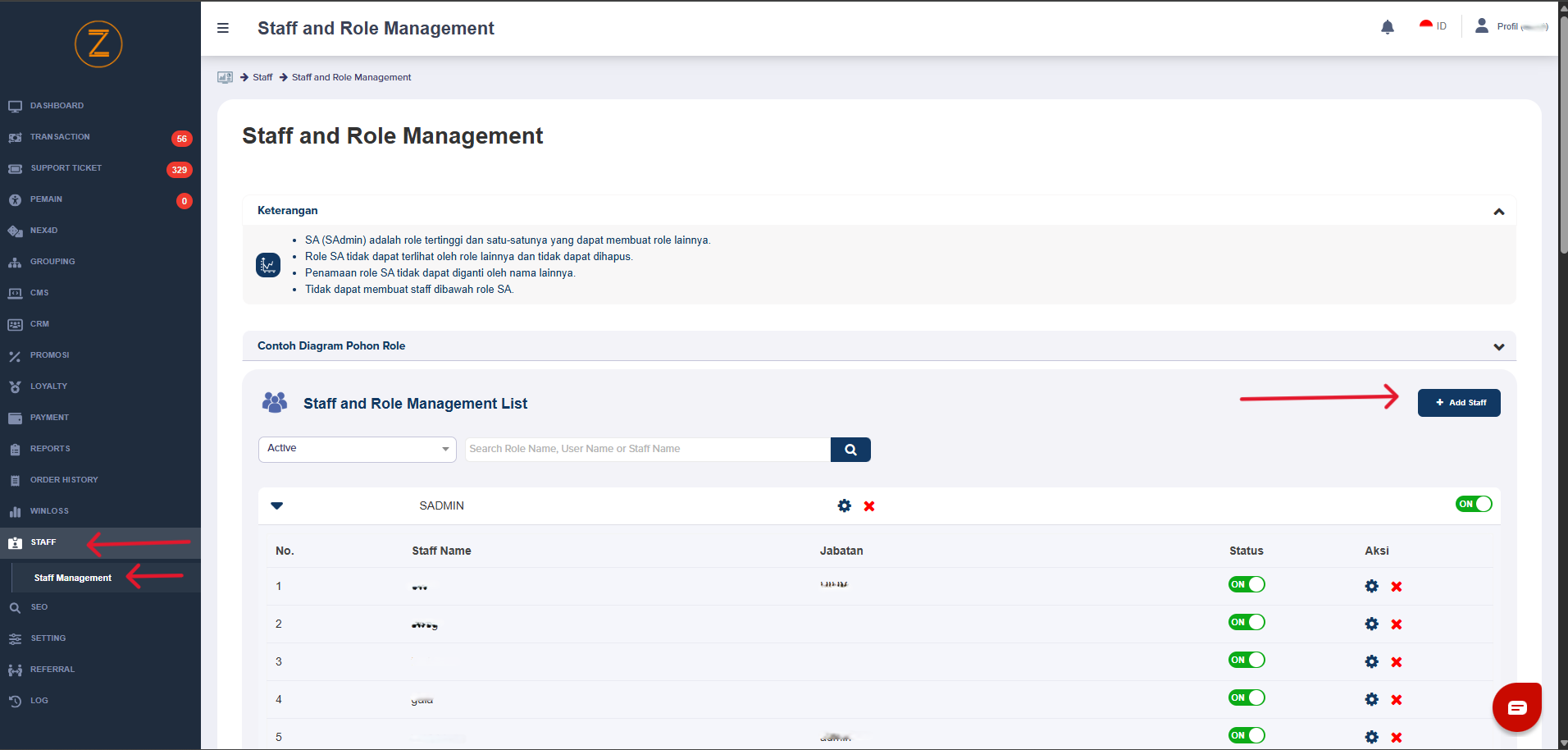The width and height of the screenshot is (1568, 750).
Task: Open settings gear for SADMIN role
Action: coord(844,506)
